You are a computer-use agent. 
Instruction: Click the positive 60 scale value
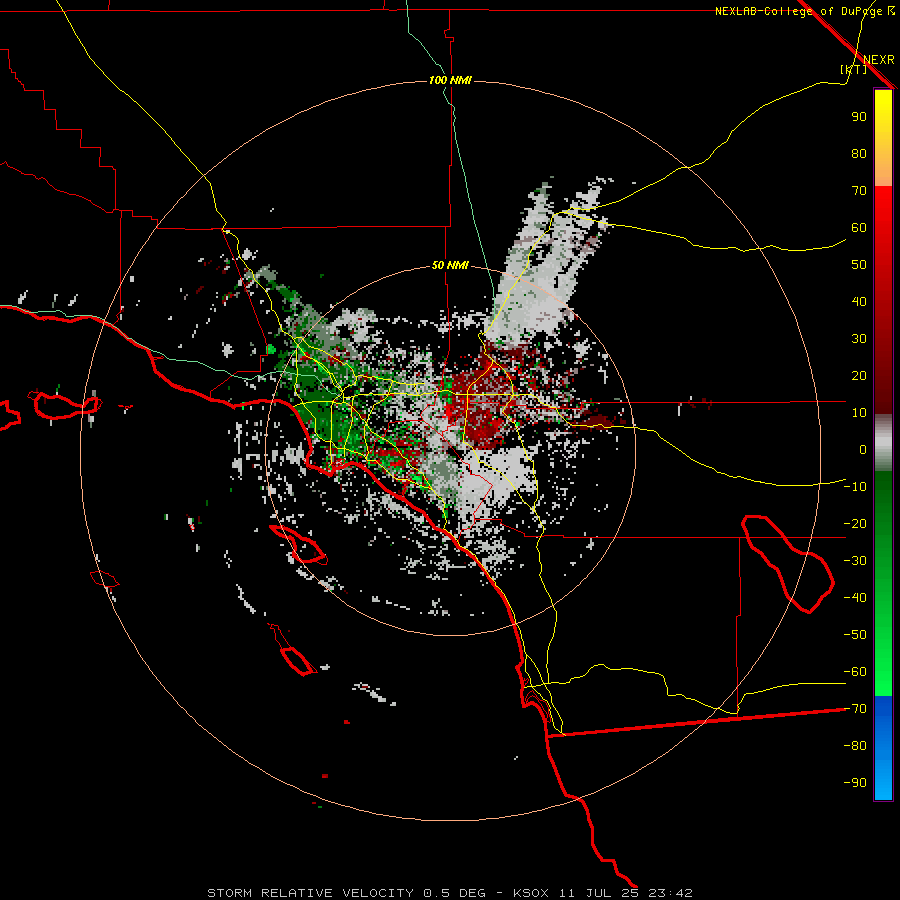pyautogui.click(x=859, y=227)
